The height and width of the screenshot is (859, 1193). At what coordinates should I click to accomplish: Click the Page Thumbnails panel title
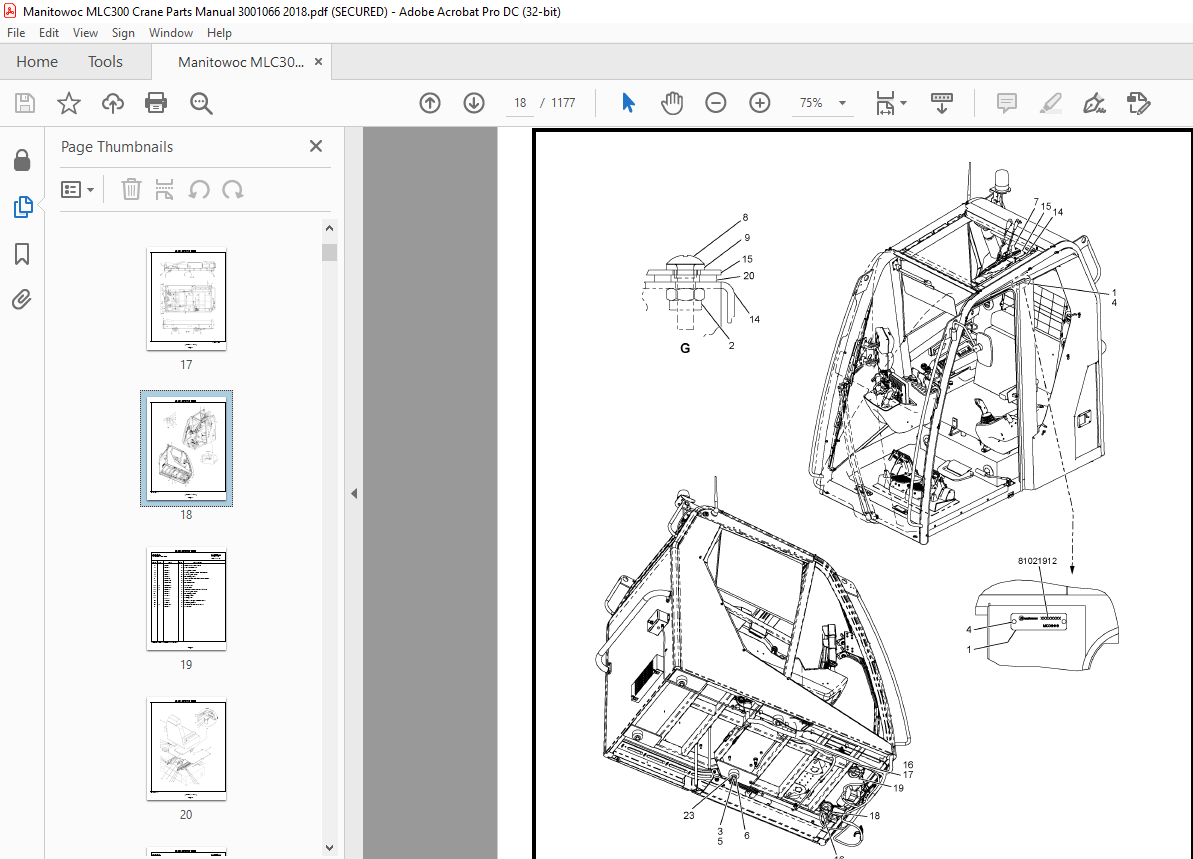[117, 147]
